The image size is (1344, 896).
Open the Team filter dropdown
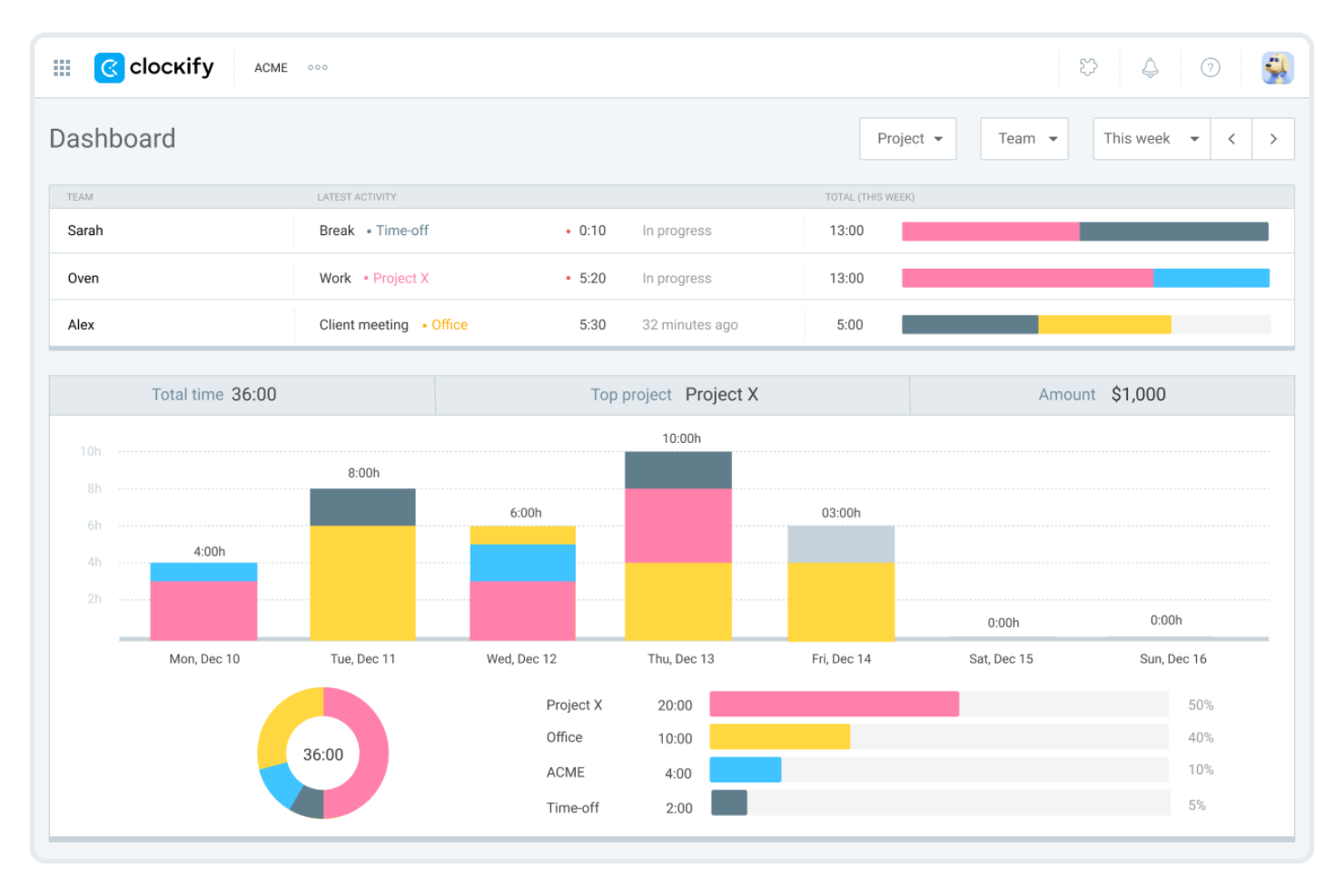[x=1023, y=138]
